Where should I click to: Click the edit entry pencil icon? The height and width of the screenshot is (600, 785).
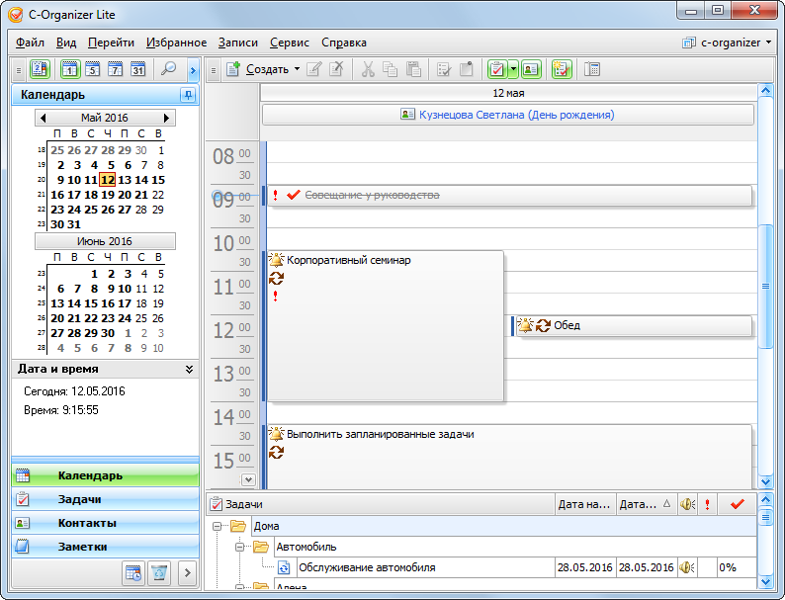click(x=314, y=69)
